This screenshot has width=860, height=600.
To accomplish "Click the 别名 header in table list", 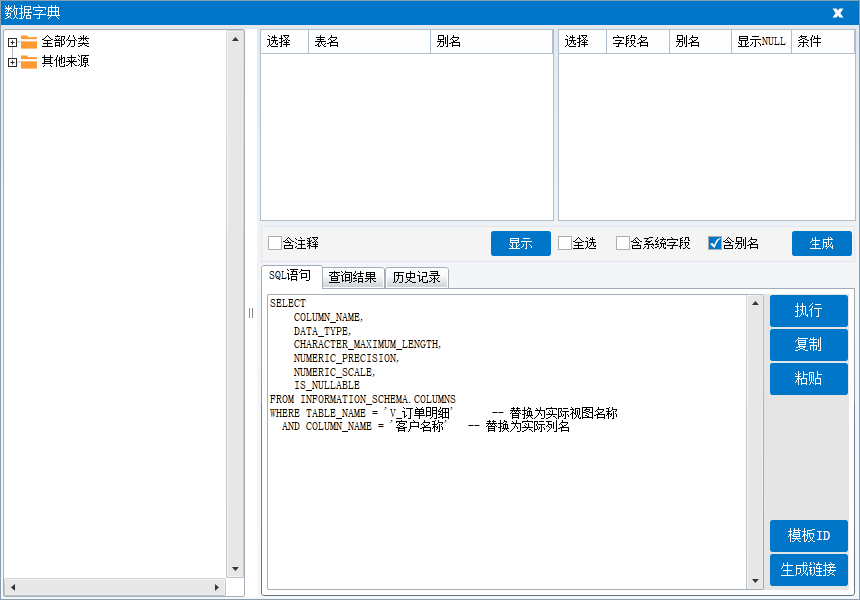I will point(491,42).
